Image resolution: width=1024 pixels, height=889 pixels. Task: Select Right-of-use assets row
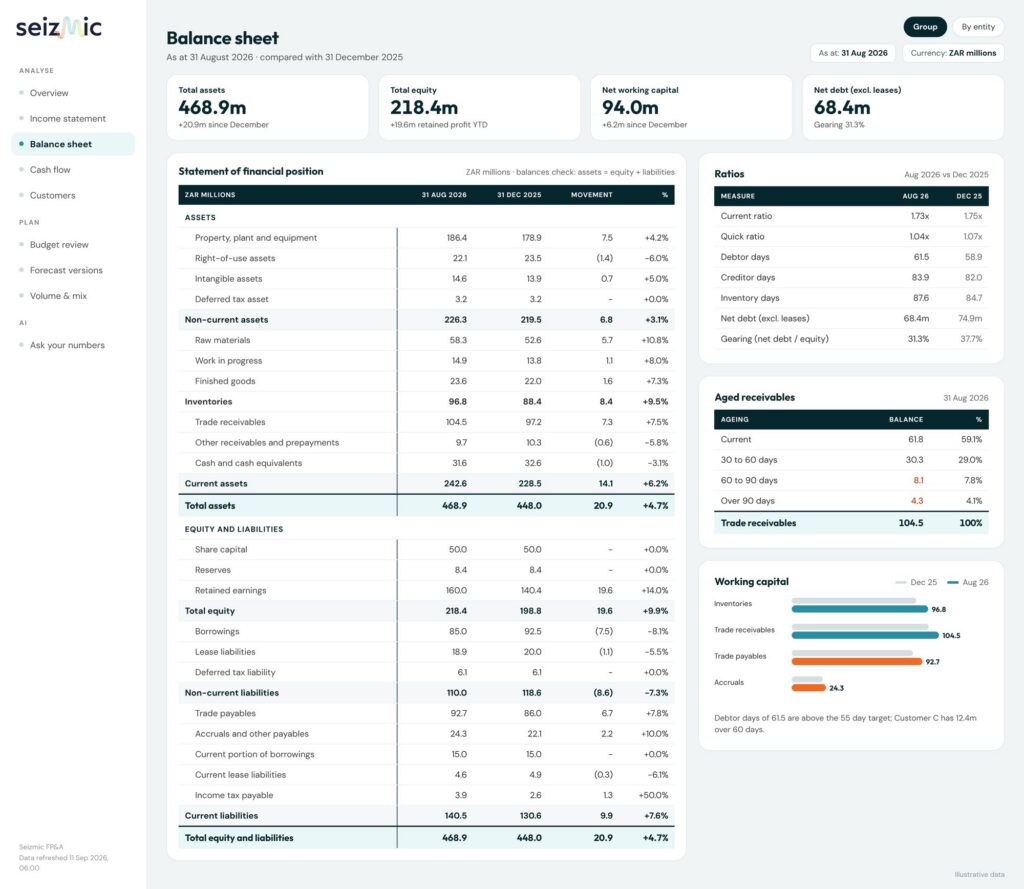[426, 258]
